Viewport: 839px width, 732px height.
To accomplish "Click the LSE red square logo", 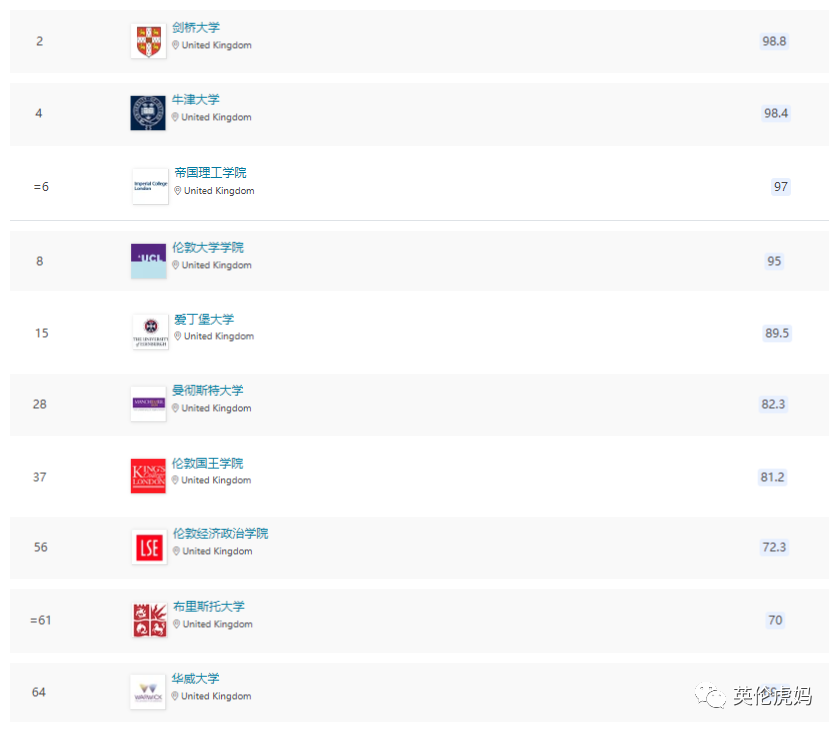I will tap(148, 548).
